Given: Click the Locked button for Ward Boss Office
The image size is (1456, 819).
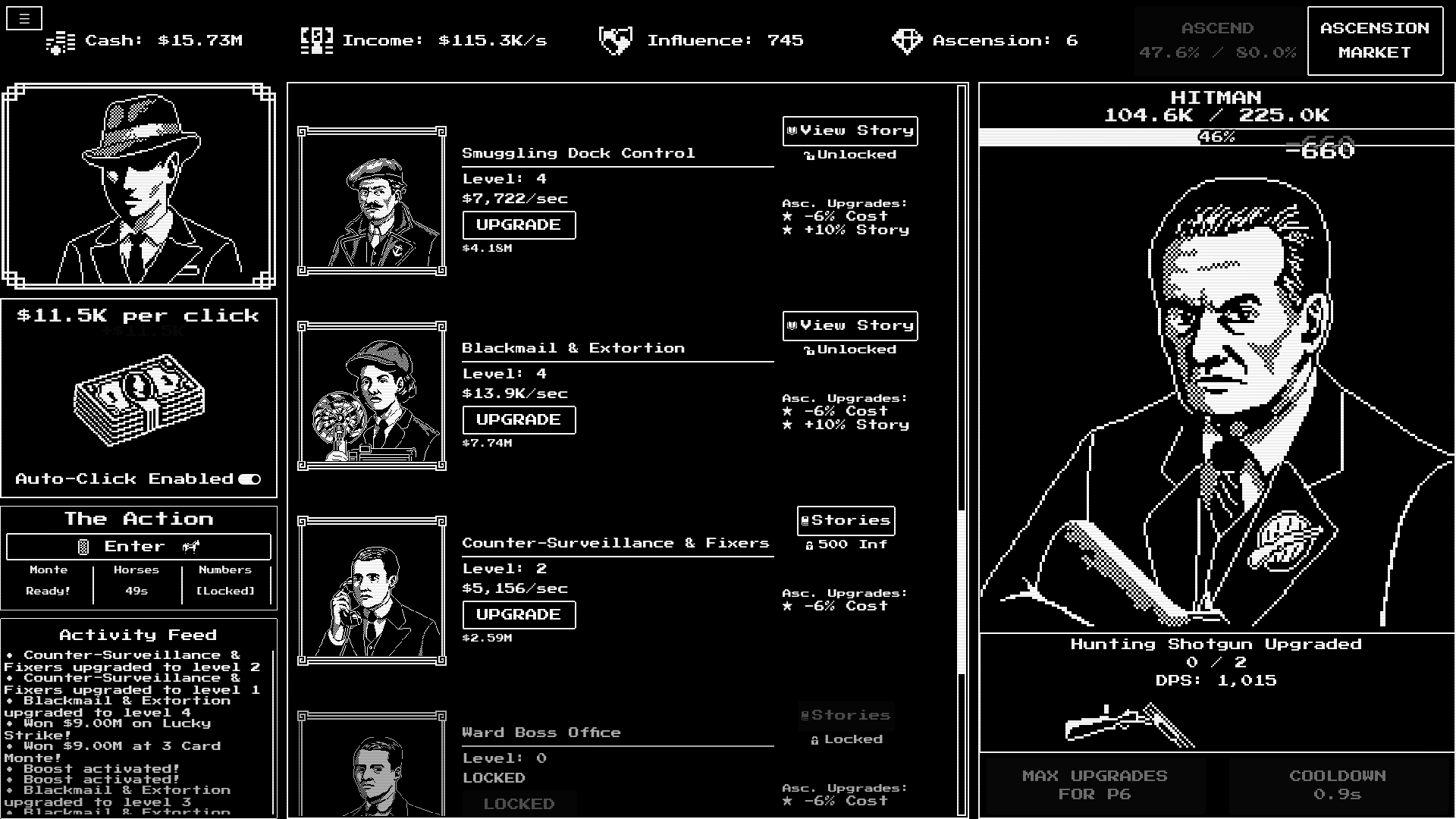Looking at the screenshot, I should tap(519, 804).
